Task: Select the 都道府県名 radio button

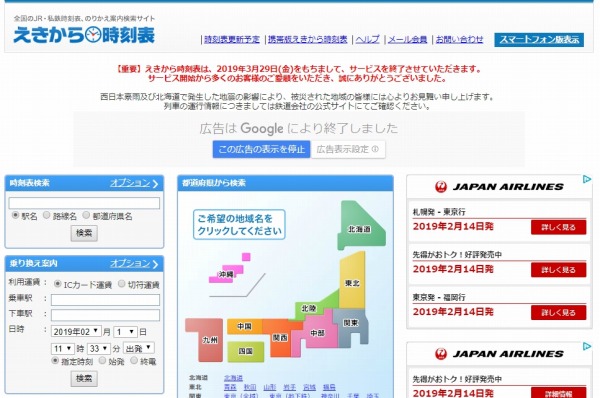Action: pos(86,215)
